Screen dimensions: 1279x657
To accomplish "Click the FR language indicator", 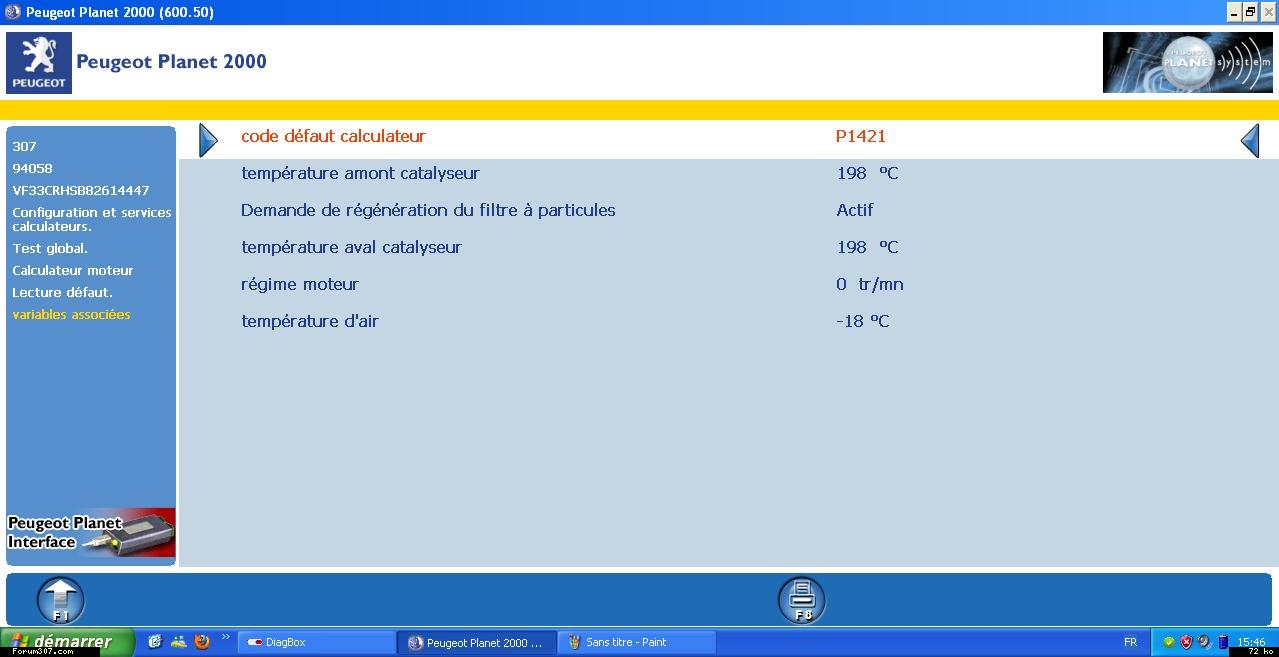I will click(x=1130, y=642).
